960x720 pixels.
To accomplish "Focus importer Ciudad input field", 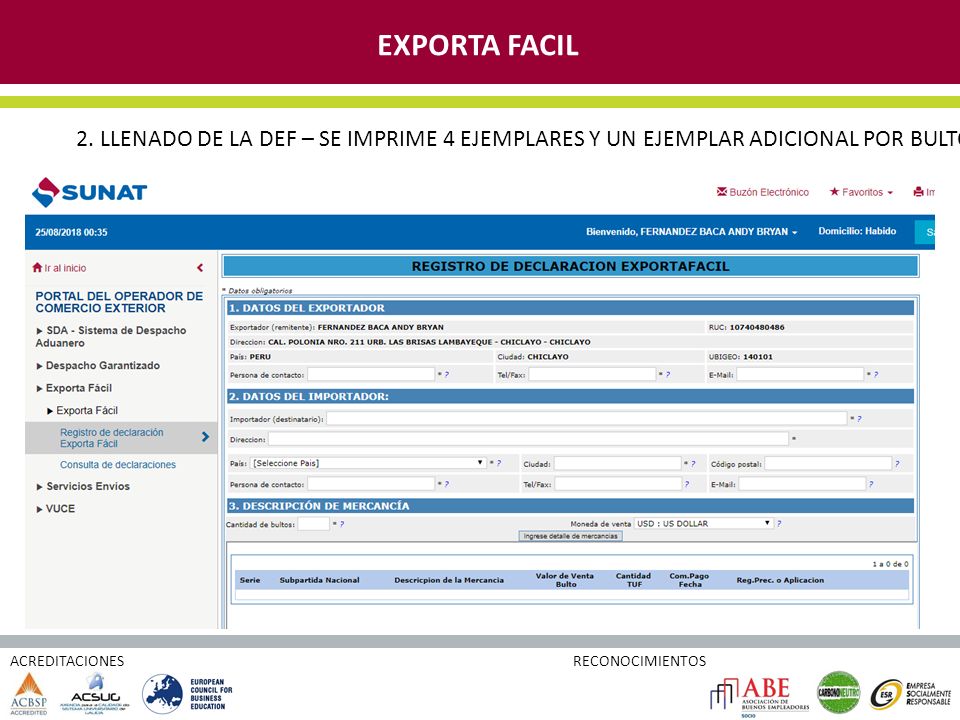I will (x=617, y=463).
